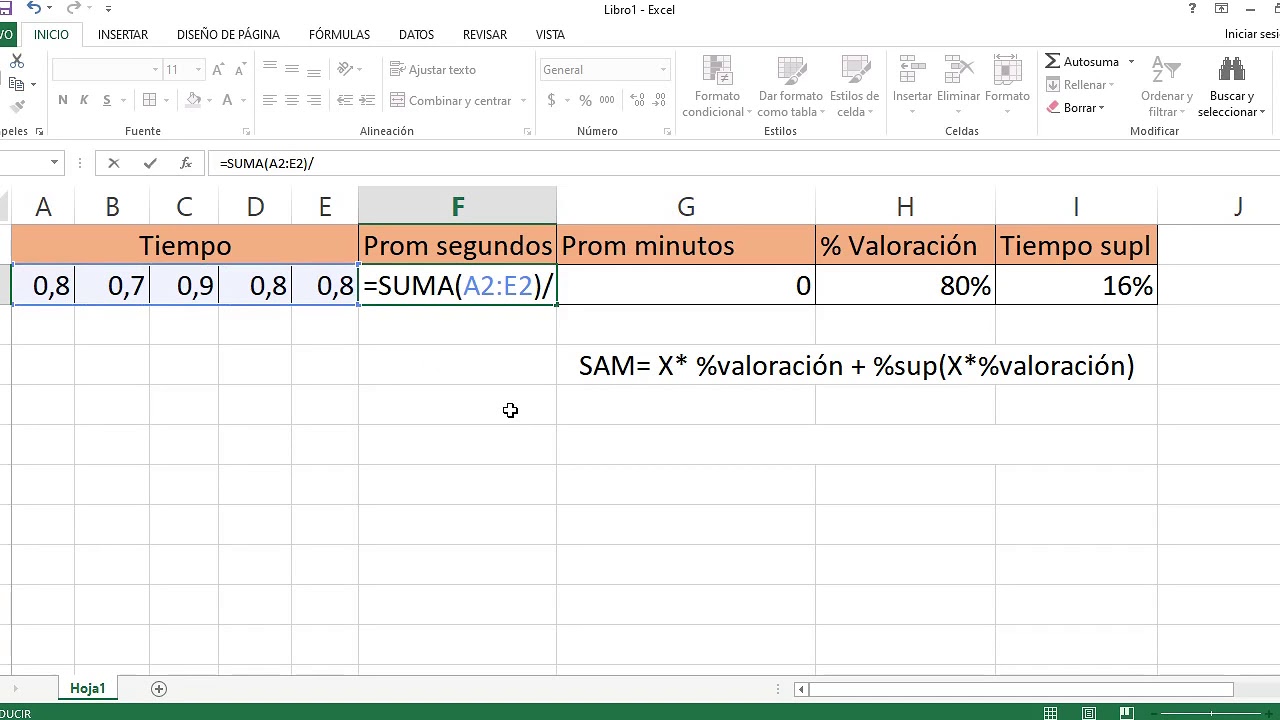The image size is (1280, 720).
Task: Center text horizontally in Alineación group
Action: 292,100
